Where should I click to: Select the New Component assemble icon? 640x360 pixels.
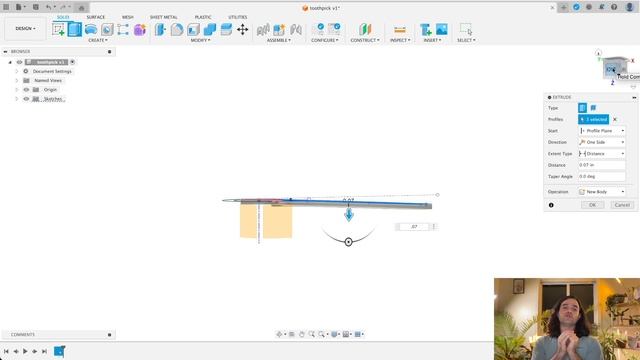point(279,29)
